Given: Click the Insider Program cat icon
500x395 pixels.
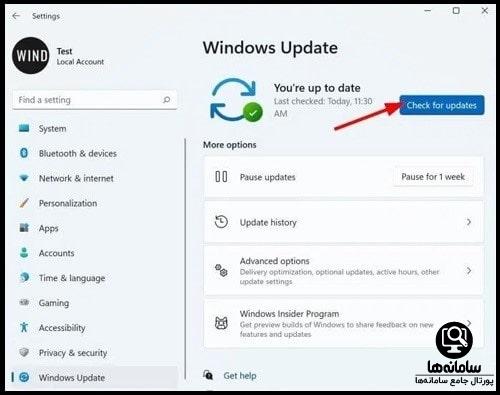Looking at the screenshot, I should click(x=221, y=323).
